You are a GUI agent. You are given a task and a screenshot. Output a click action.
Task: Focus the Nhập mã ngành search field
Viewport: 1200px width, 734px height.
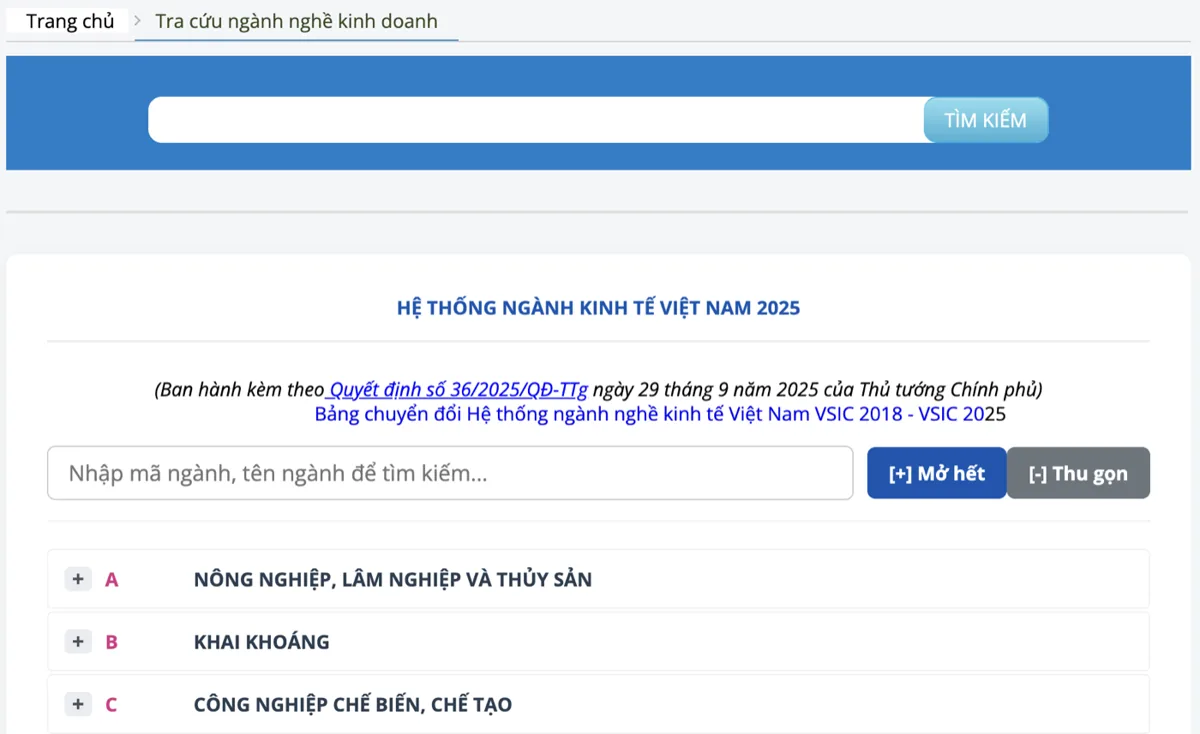pyautogui.click(x=450, y=473)
